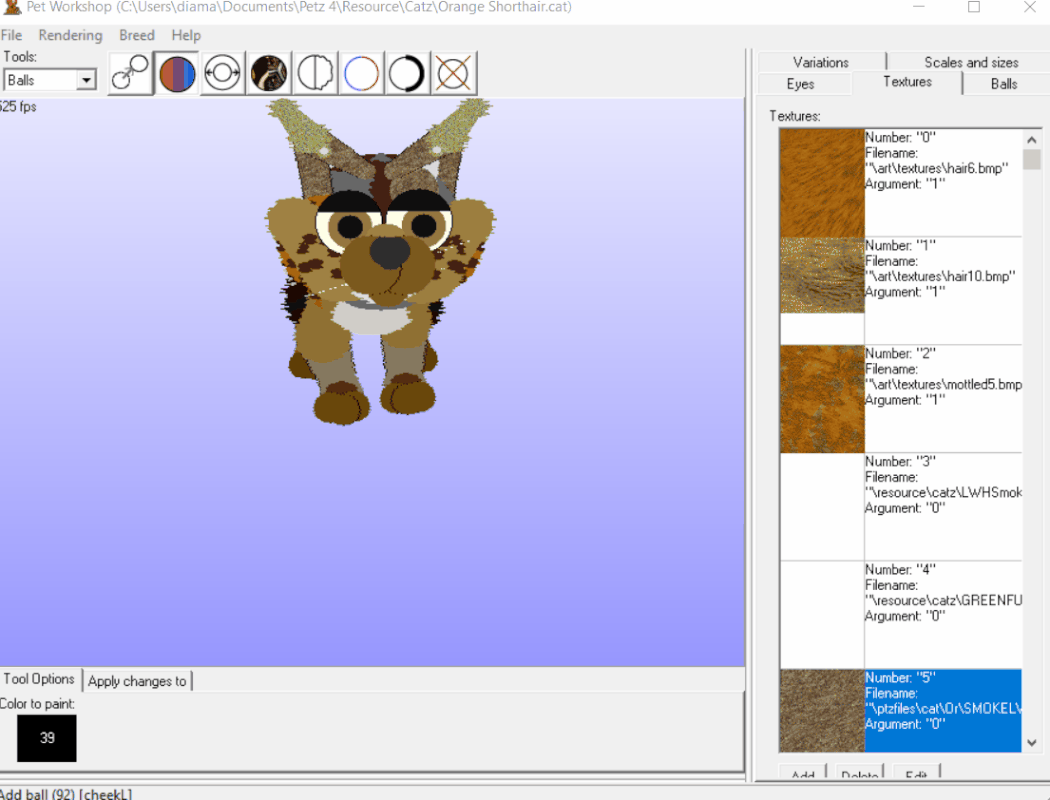Click the Add texture button

pos(802,775)
